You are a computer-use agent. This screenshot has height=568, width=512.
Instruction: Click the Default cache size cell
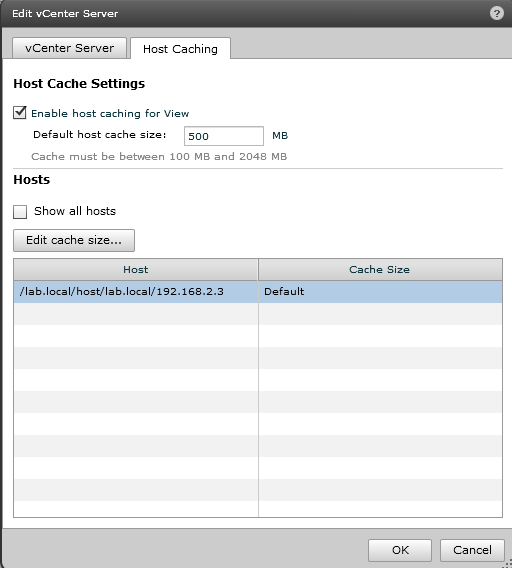[380, 292]
